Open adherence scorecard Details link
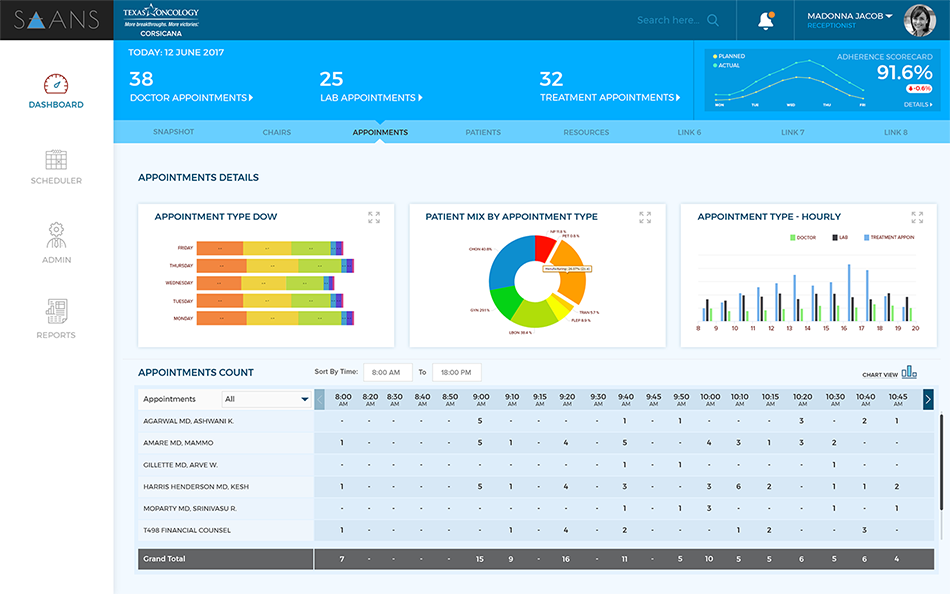Image resolution: width=950 pixels, height=594 pixels. click(x=918, y=104)
